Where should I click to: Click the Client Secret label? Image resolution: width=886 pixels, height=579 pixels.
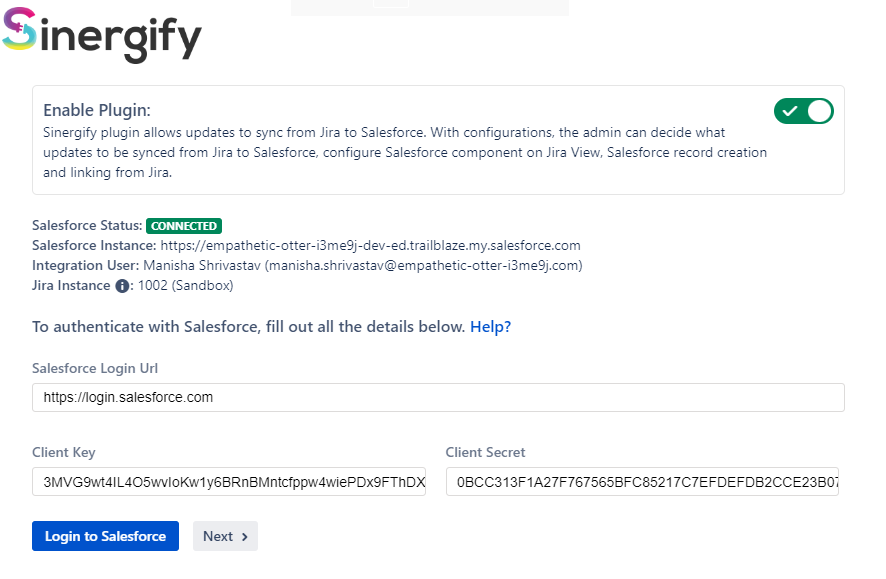pyautogui.click(x=485, y=452)
